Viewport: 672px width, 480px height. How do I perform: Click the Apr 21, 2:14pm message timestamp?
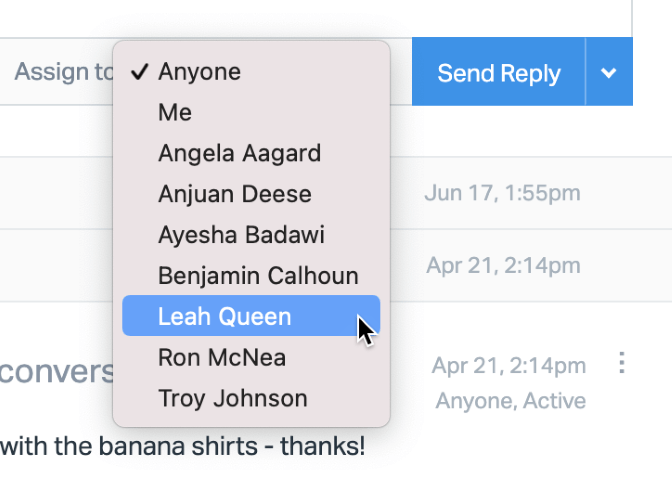click(508, 365)
